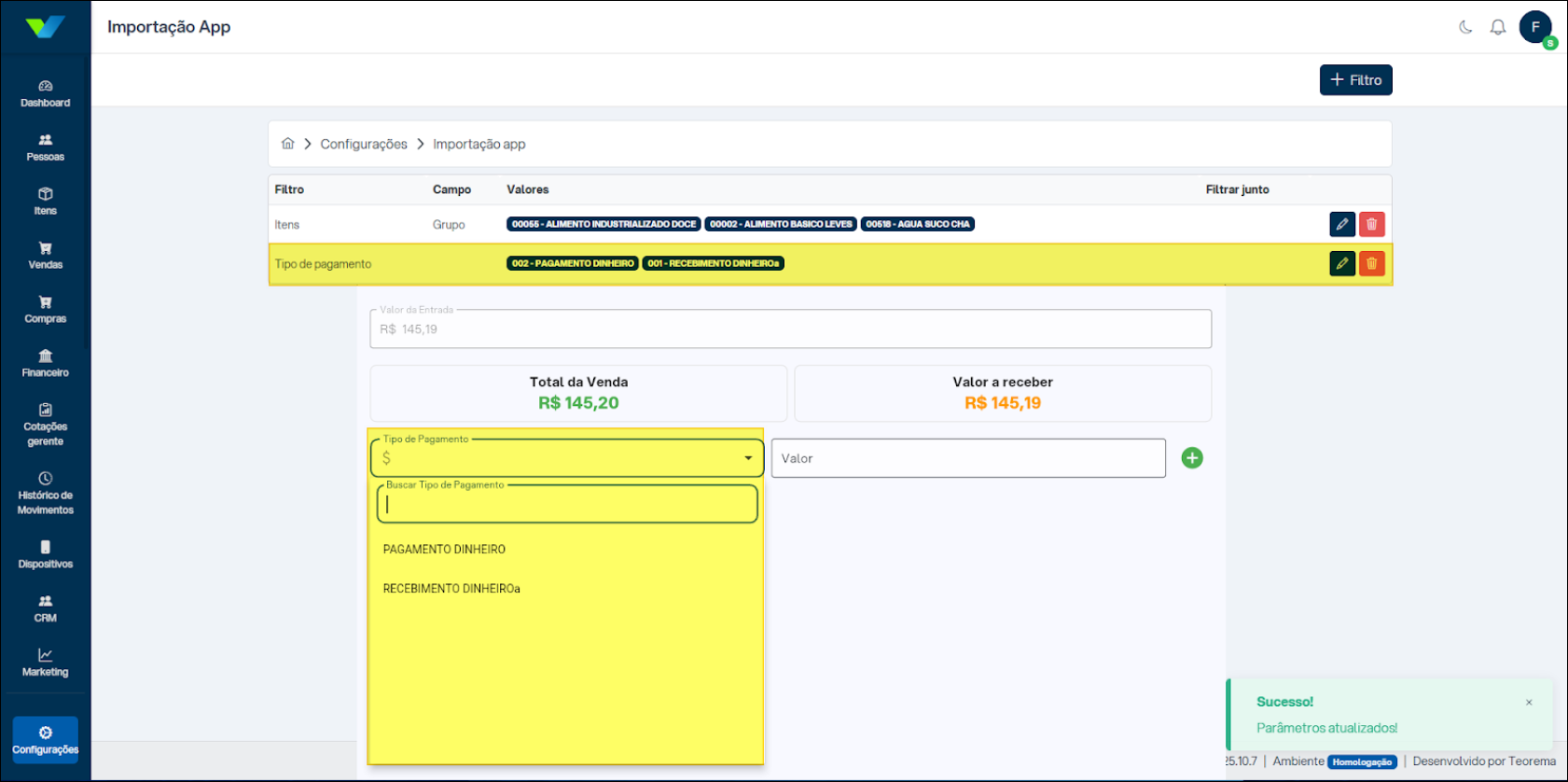Image resolution: width=1568 pixels, height=782 pixels.
Task: Click the user avatar F
Action: [x=1534, y=27]
